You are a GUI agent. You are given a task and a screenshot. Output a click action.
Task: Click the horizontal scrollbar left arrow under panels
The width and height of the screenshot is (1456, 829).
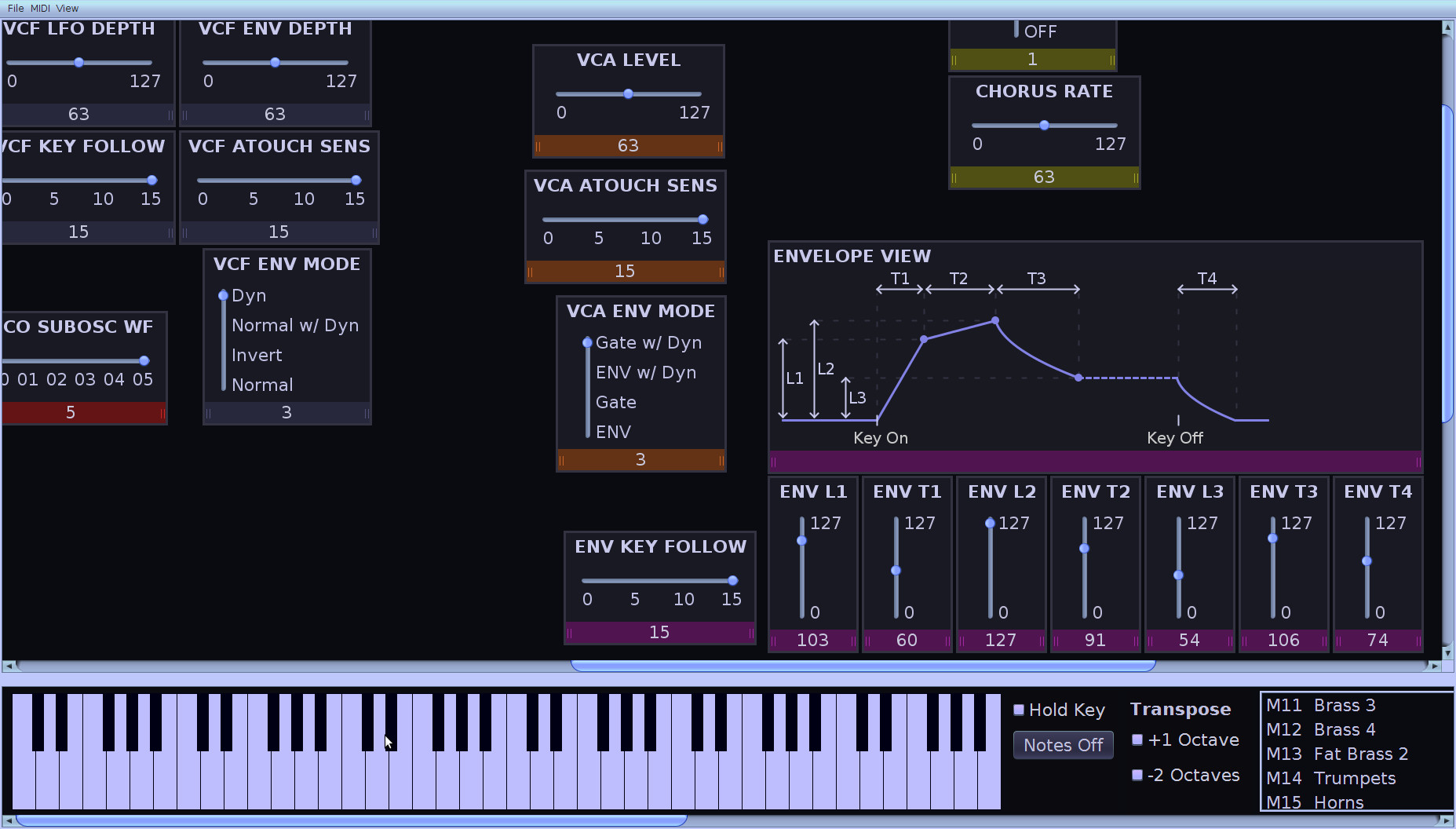pos(9,666)
